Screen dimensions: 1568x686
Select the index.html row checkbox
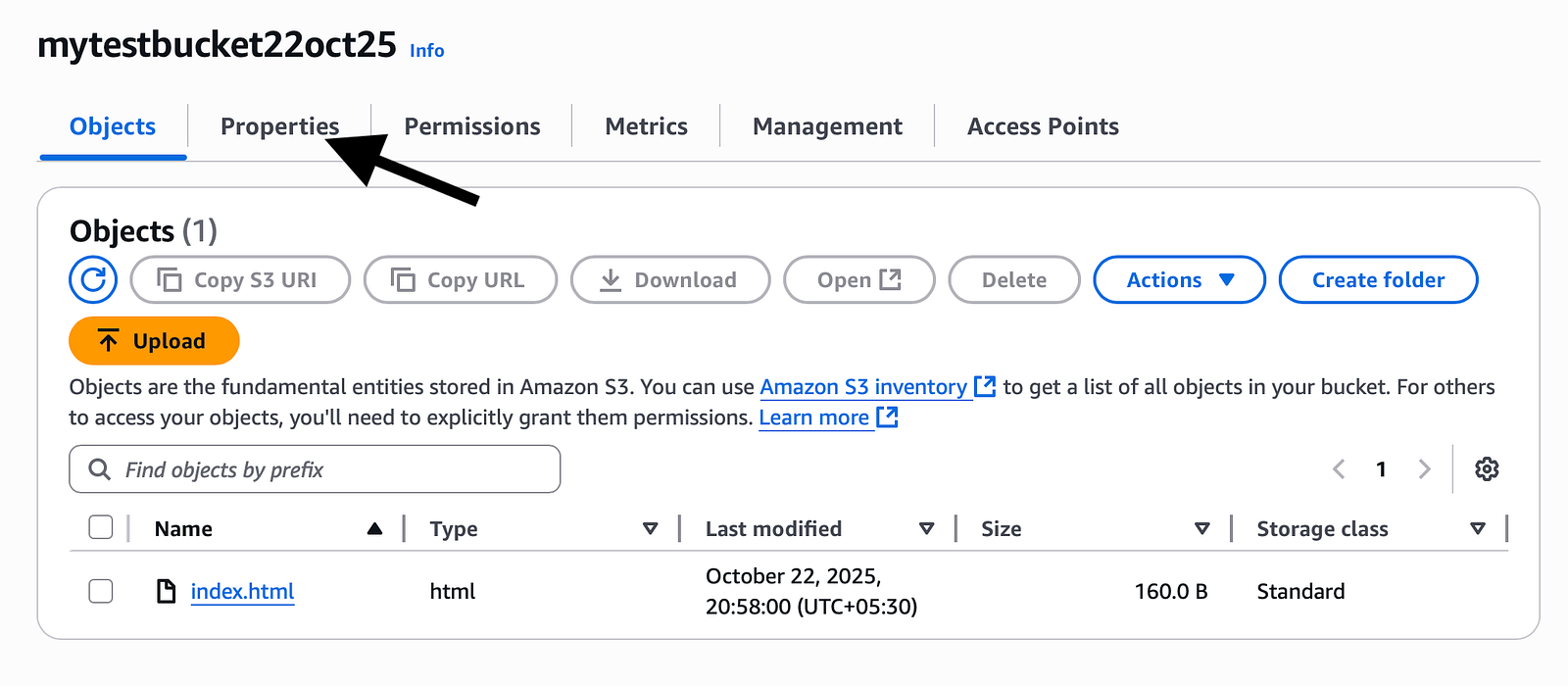(101, 591)
